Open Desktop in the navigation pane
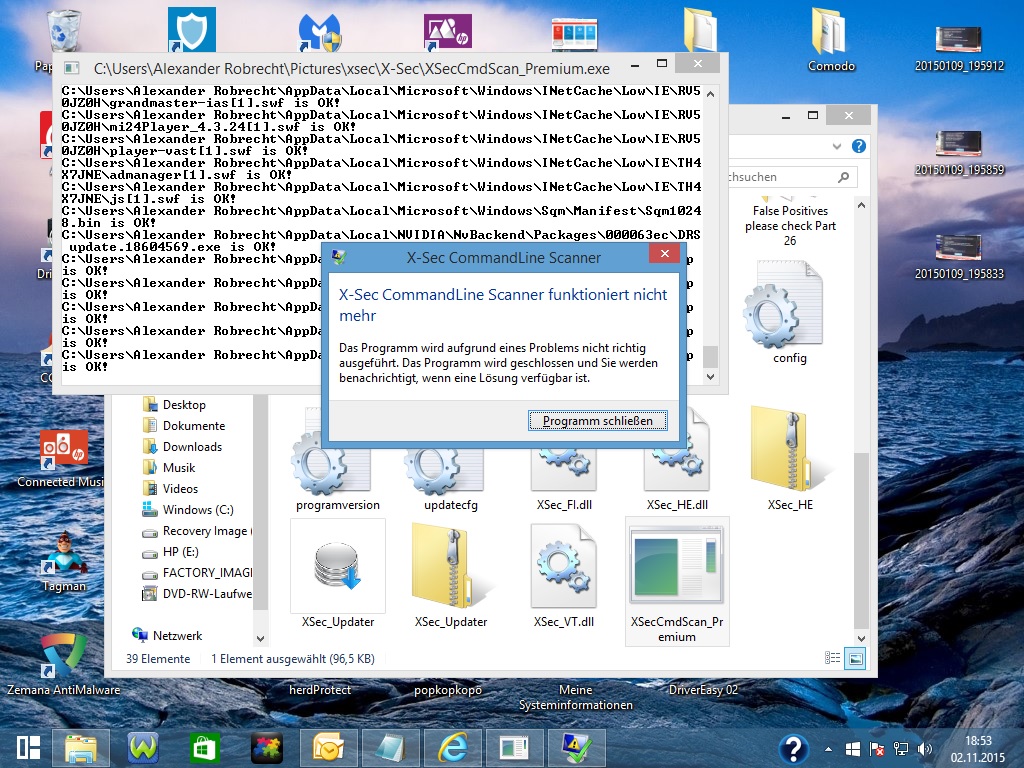Viewport: 1024px width, 768px height. click(184, 405)
